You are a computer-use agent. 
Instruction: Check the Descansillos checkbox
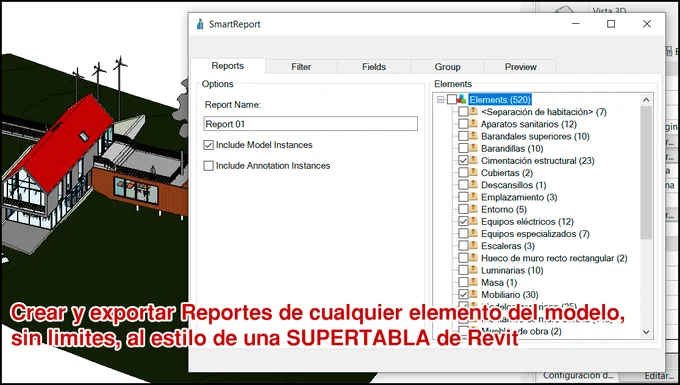coord(463,185)
